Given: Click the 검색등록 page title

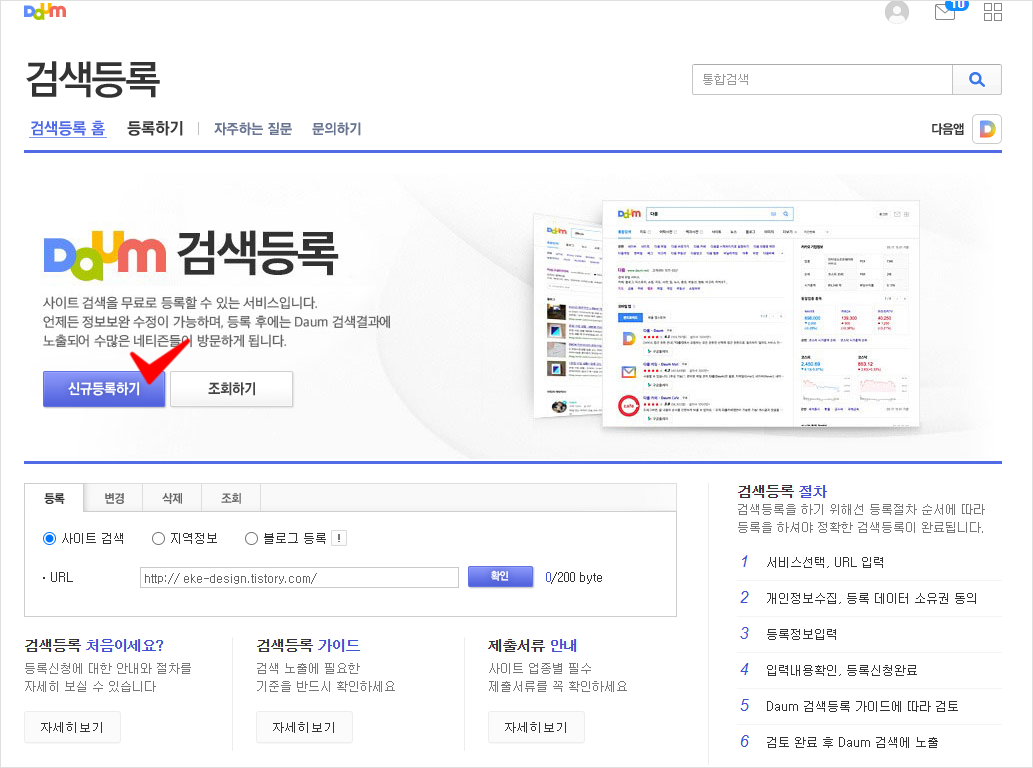Looking at the screenshot, I should [x=92, y=79].
